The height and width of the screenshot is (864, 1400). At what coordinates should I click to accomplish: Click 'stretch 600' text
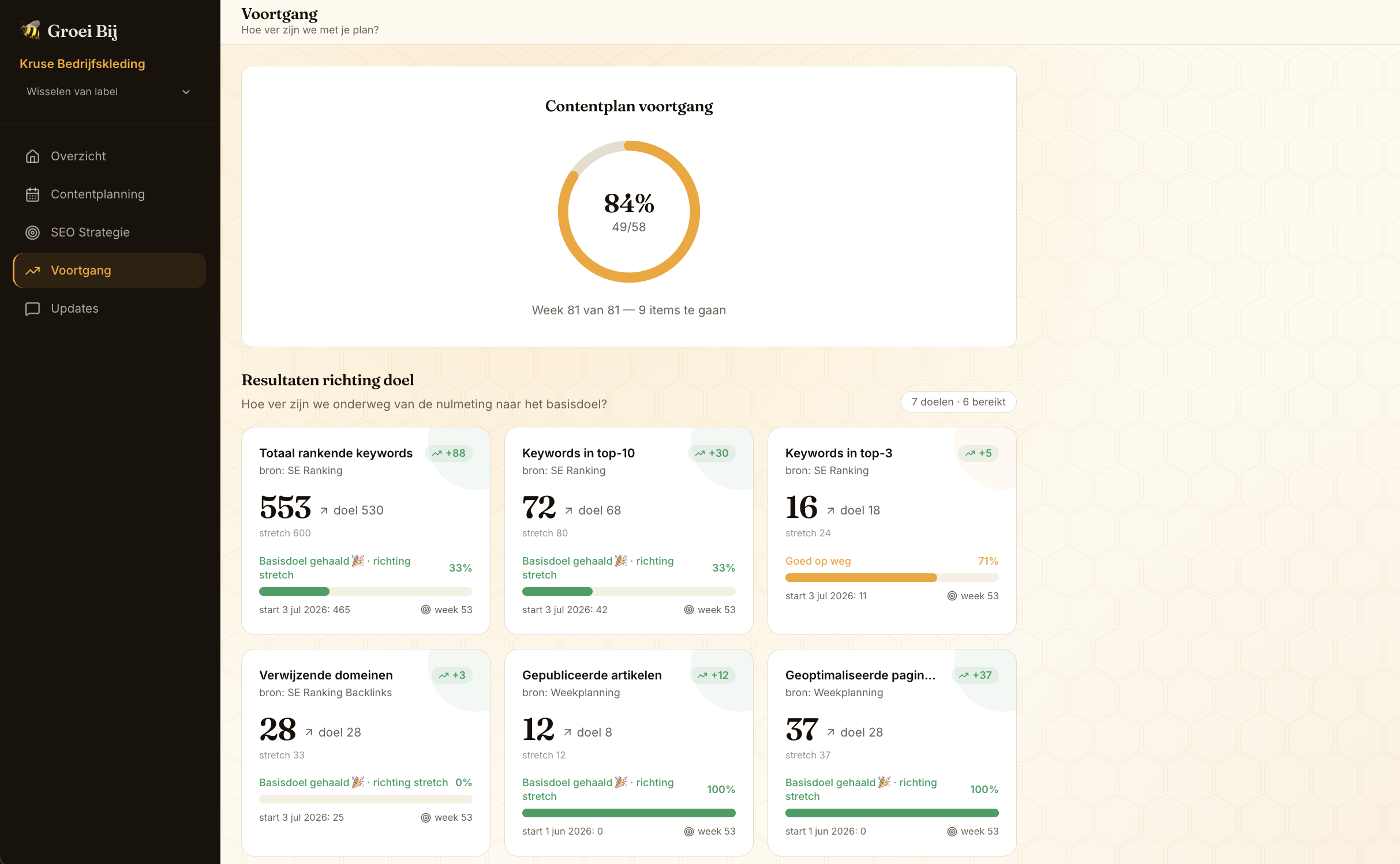(x=285, y=533)
